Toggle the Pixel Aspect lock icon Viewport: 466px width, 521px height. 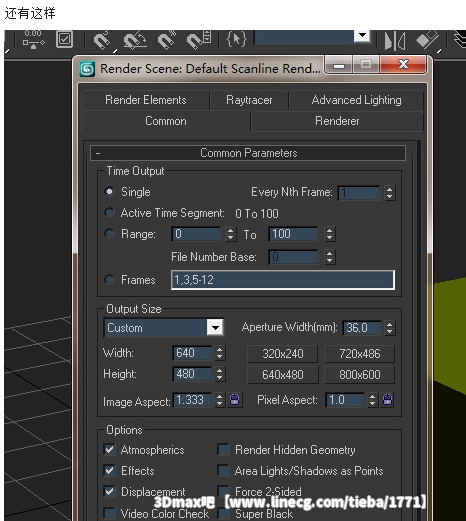387,399
